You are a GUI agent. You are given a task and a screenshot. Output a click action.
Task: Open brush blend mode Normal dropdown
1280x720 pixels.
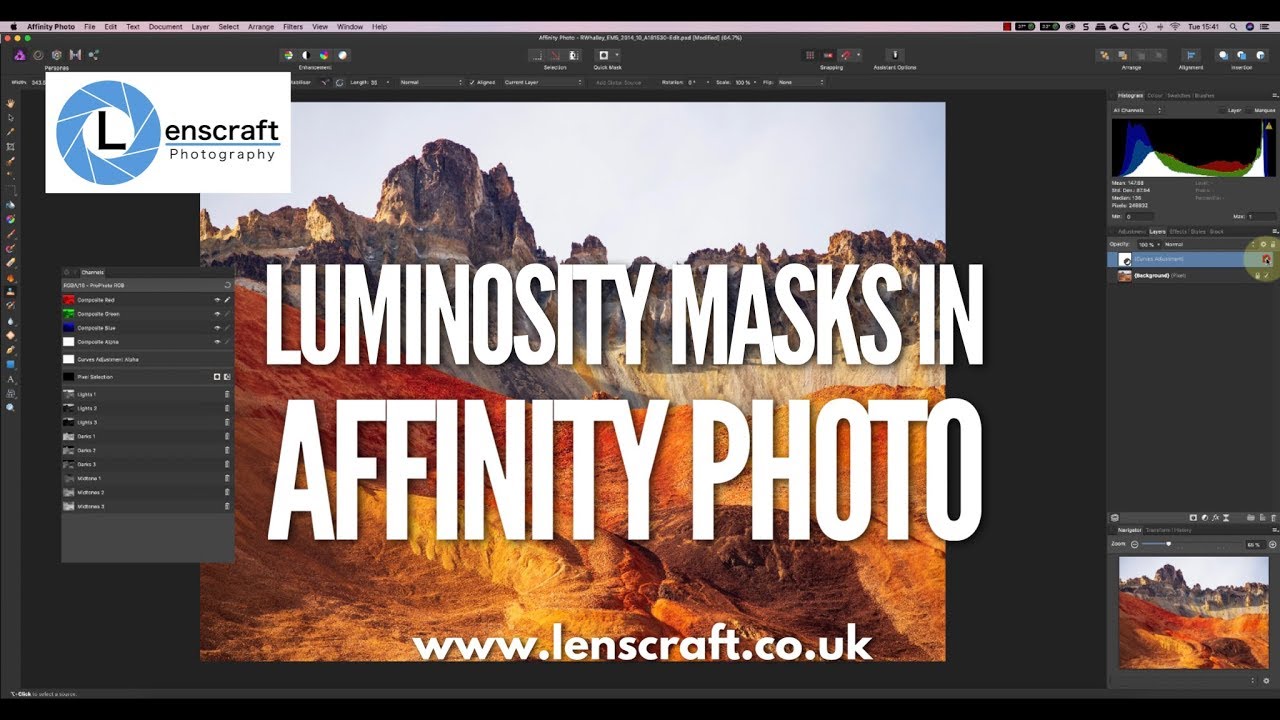pos(430,82)
